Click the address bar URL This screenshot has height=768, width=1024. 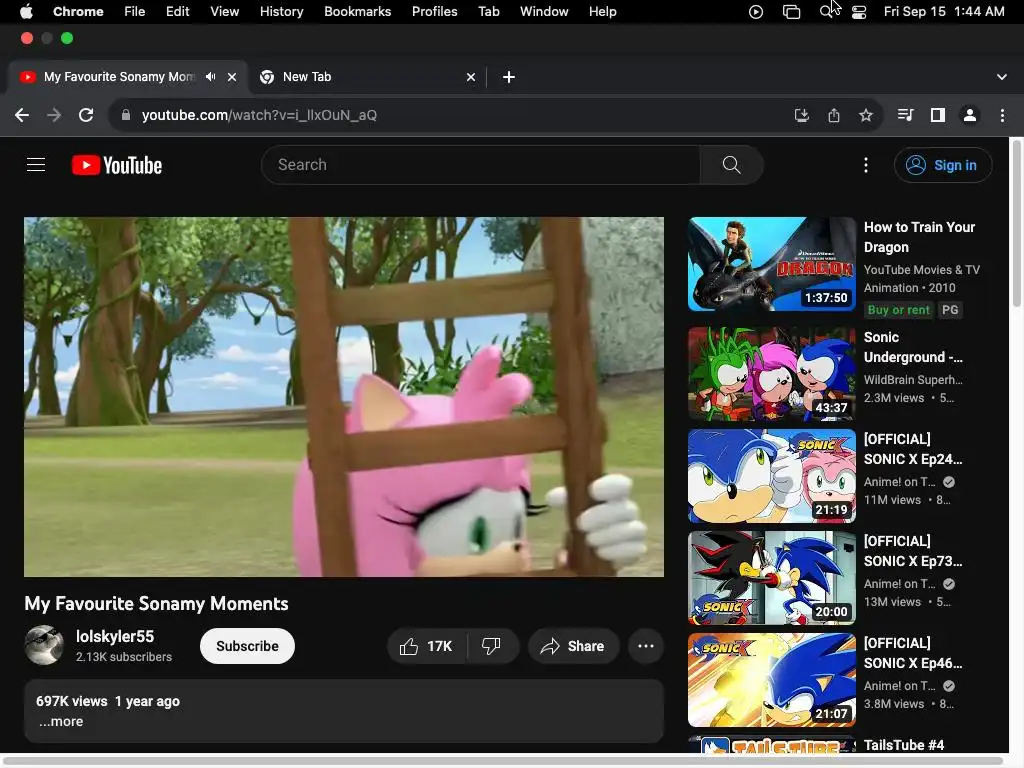[x=259, y=116]
